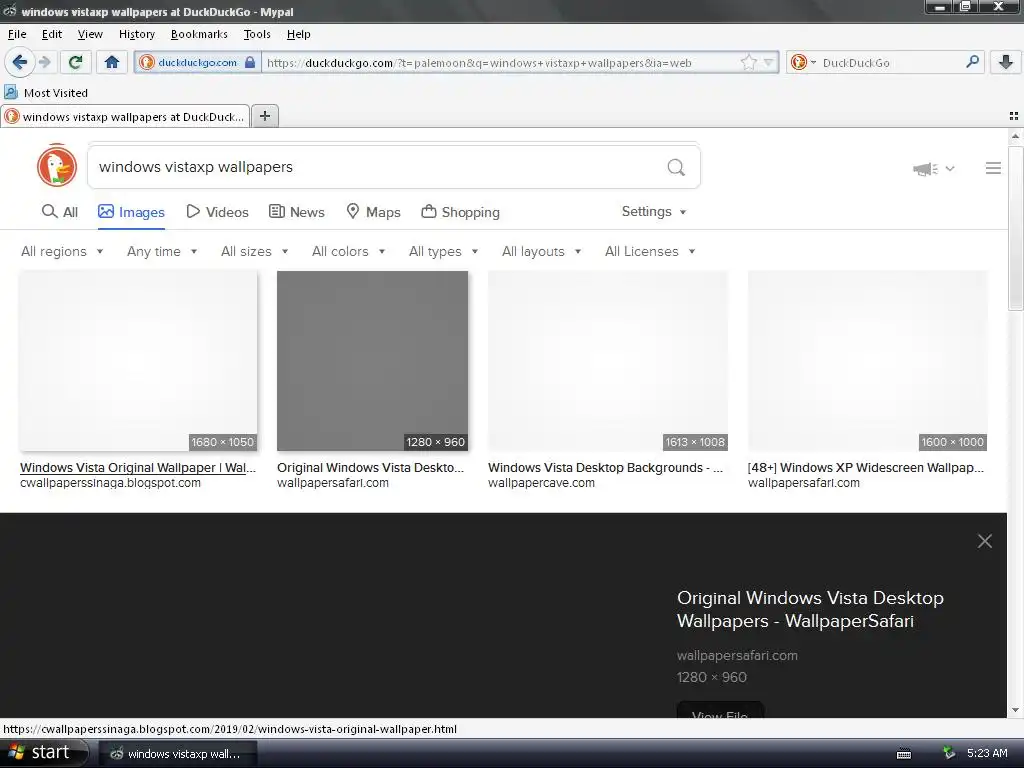The height and width of the screenshot is (768, 1024).
Task: Click the Most Visited bookmarks icon
Action: pos(11,92)
